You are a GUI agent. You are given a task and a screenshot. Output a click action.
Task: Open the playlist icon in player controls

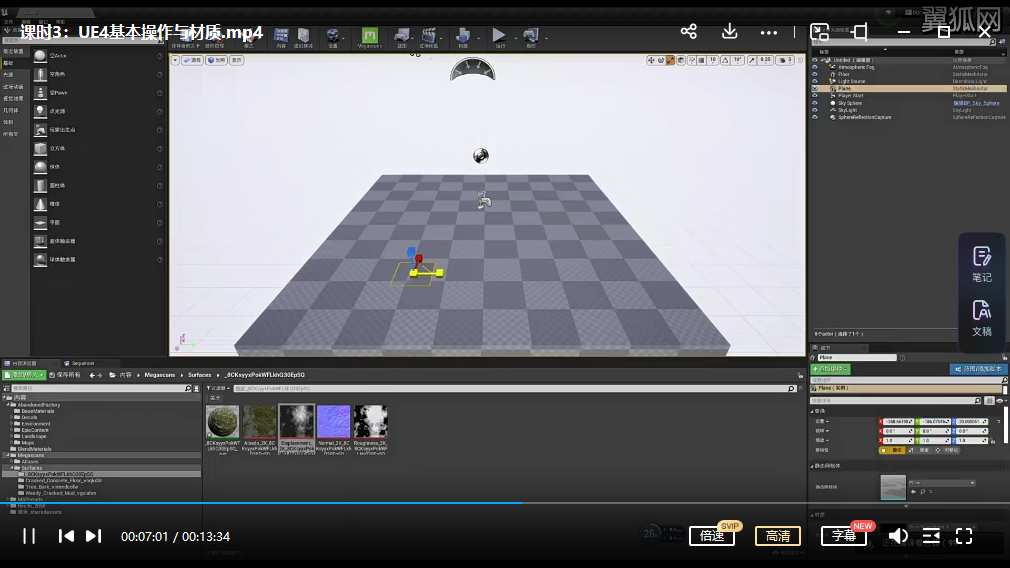[x=931, y=536]
